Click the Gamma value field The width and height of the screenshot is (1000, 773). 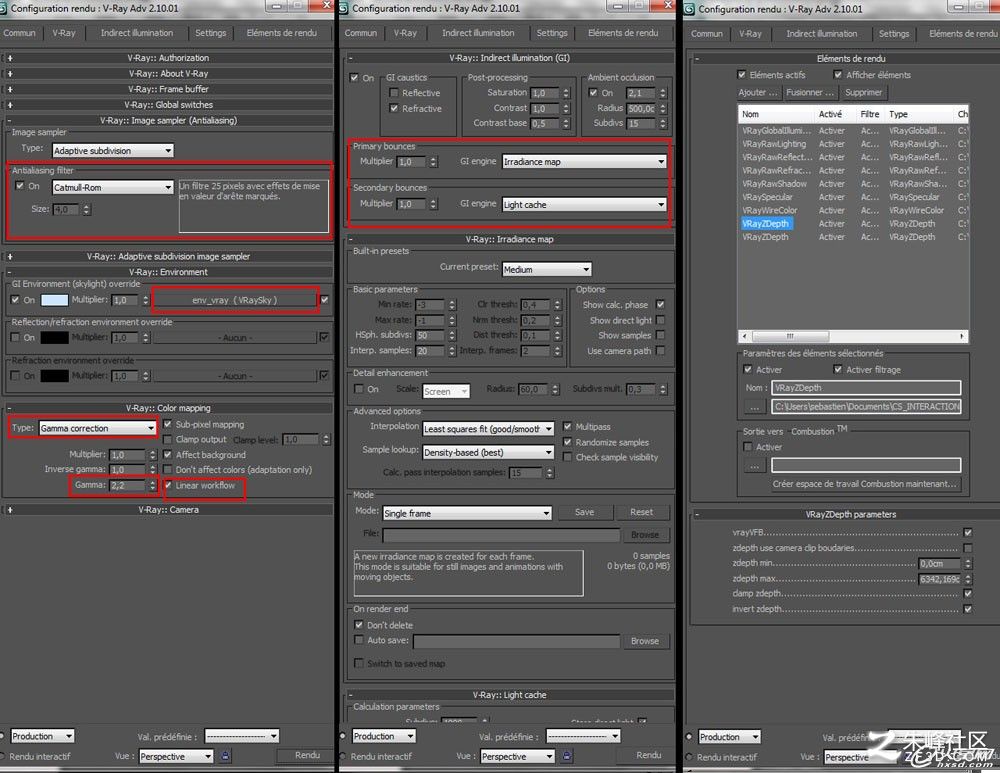[128, 485]
